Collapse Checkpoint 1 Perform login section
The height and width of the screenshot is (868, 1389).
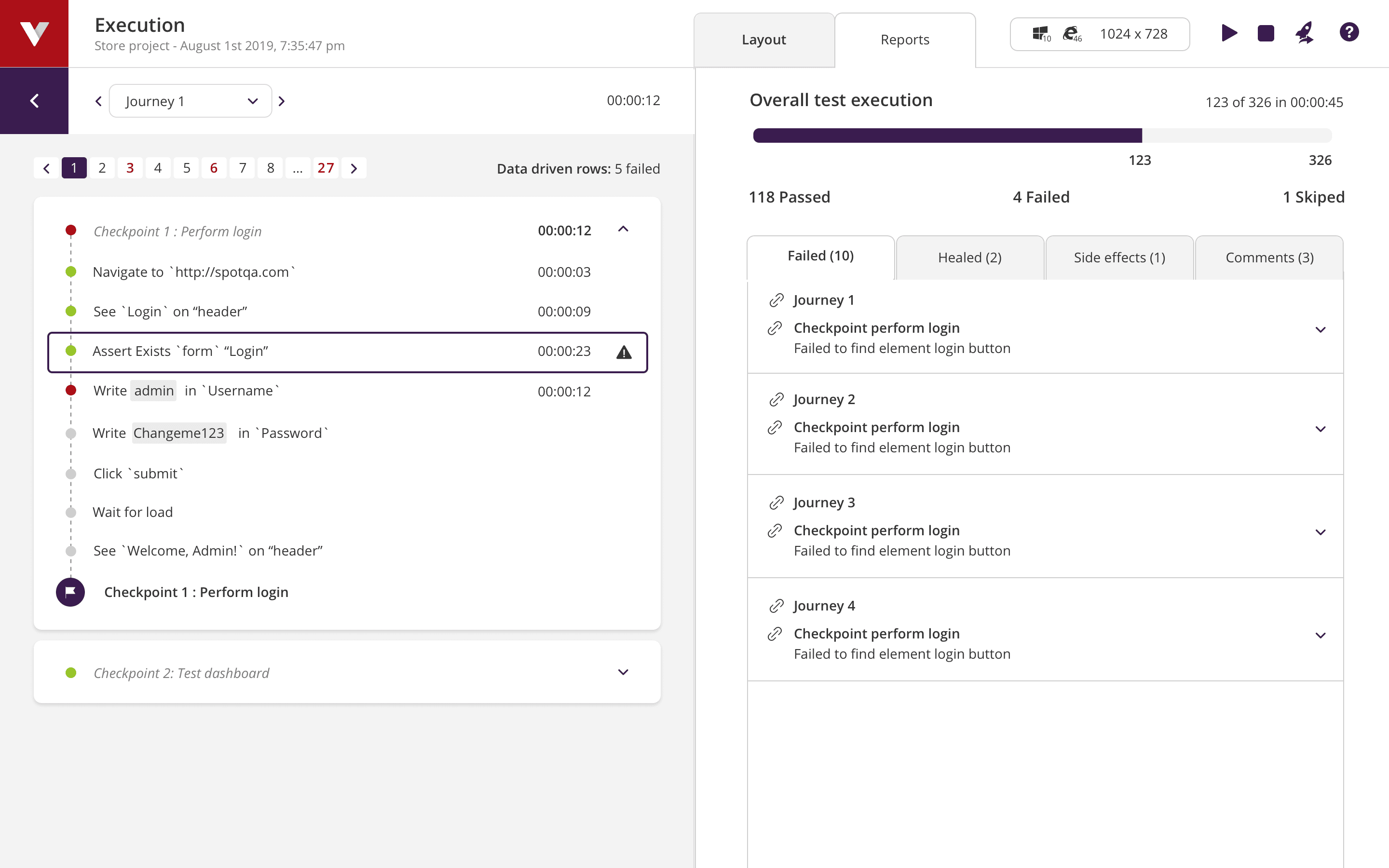623,229
